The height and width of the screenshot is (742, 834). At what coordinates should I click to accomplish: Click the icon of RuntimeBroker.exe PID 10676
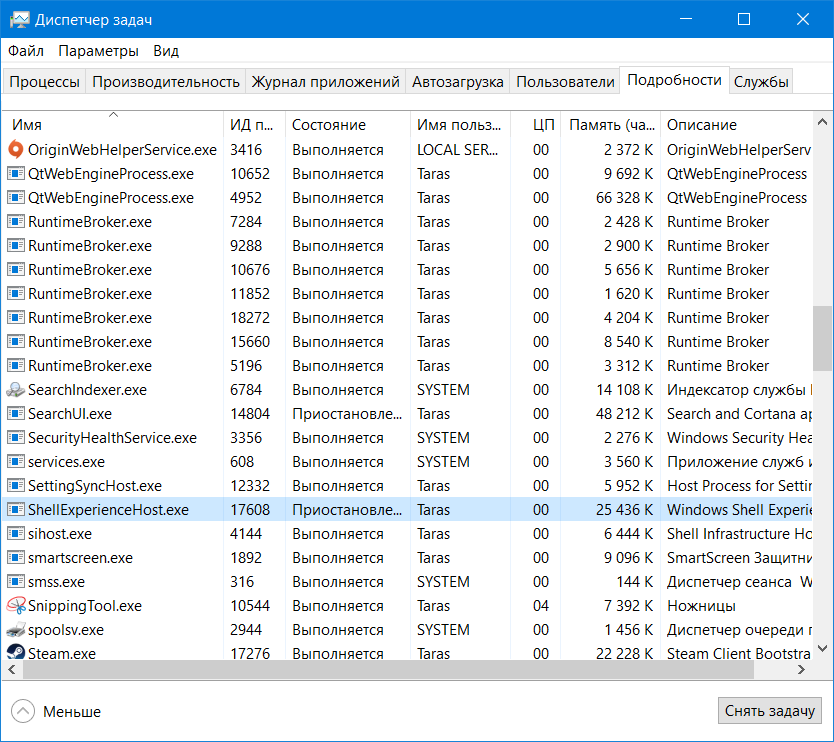click(15, 269)
